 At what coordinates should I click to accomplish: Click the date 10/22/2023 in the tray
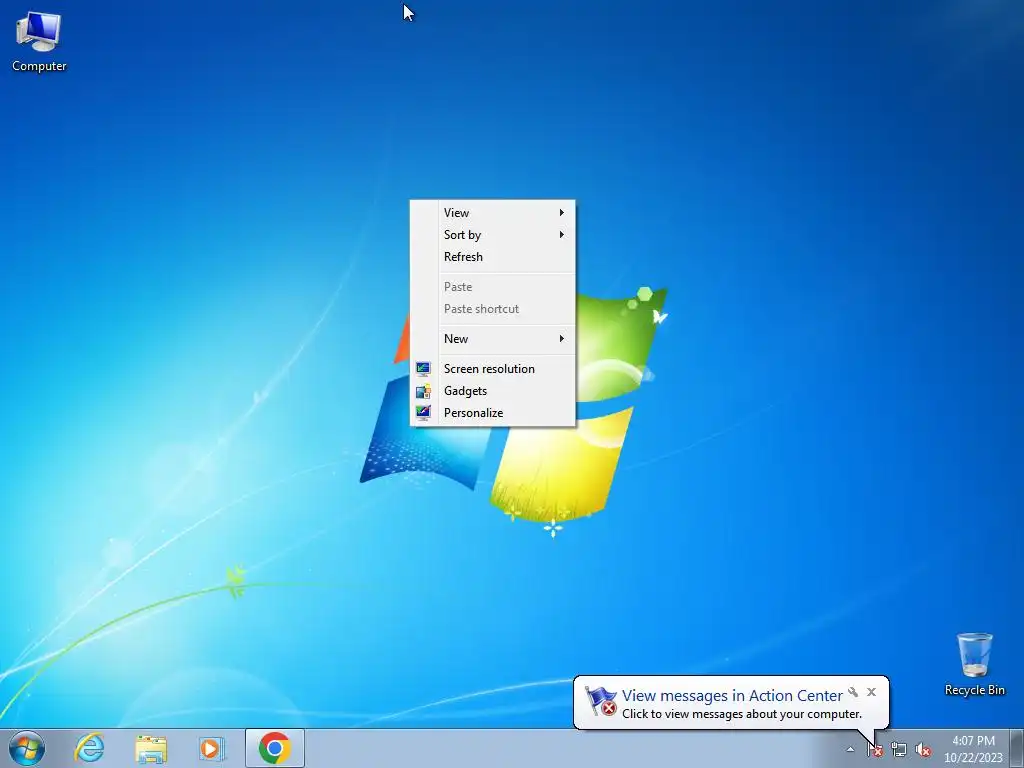[x=973, y=758]
